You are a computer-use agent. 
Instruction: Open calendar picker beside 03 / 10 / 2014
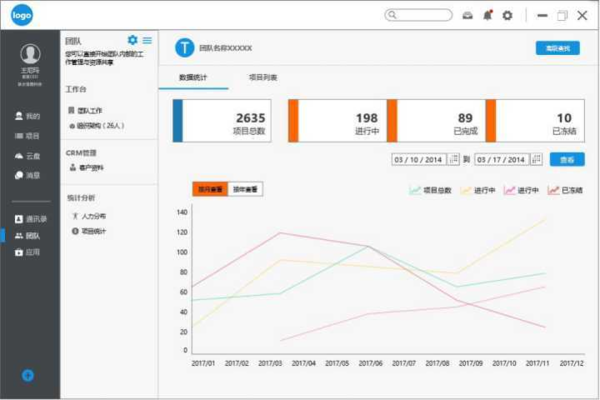(x=453, y=159)
